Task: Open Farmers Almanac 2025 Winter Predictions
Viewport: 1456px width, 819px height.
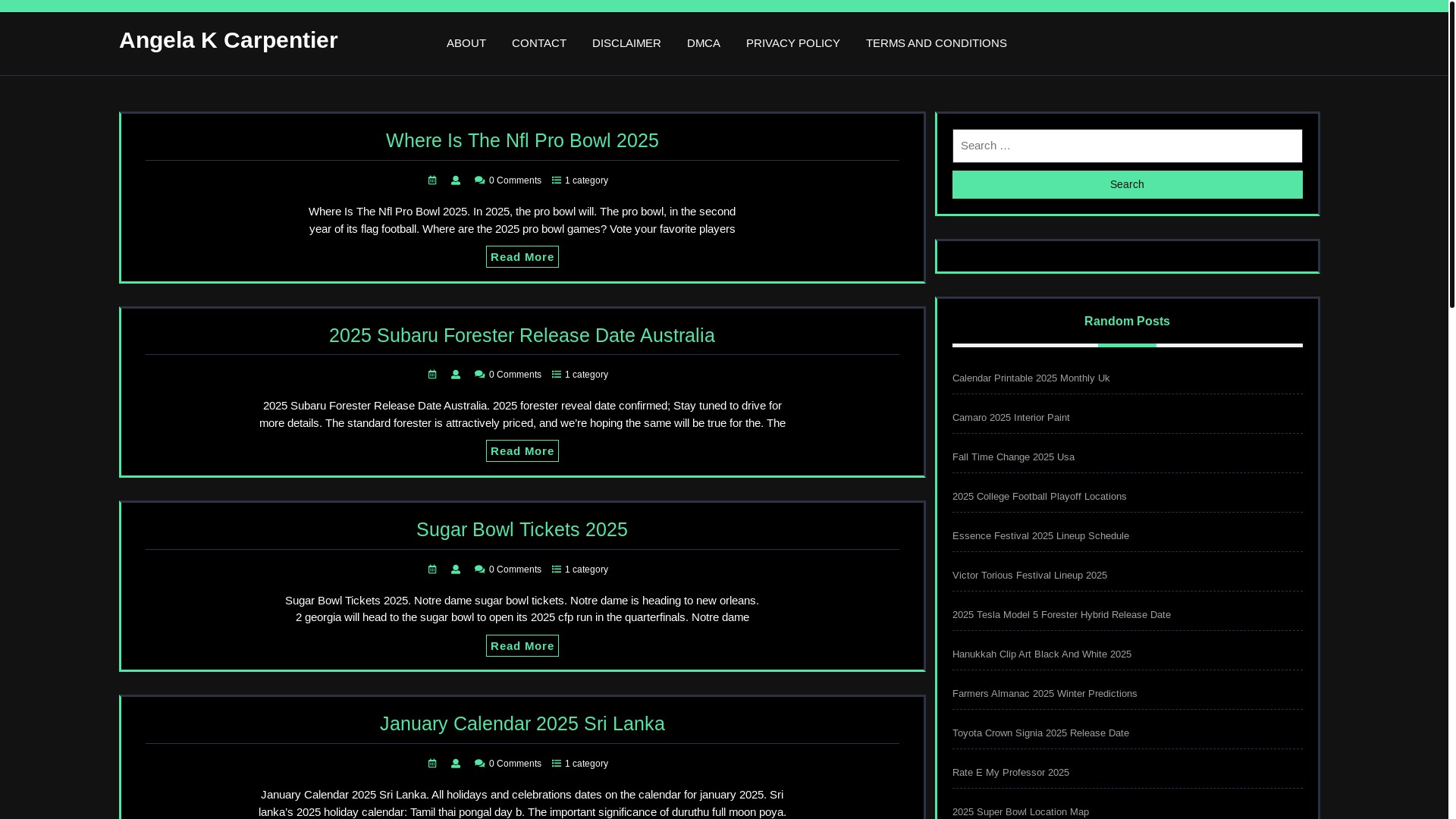Action: point(1044,694)
